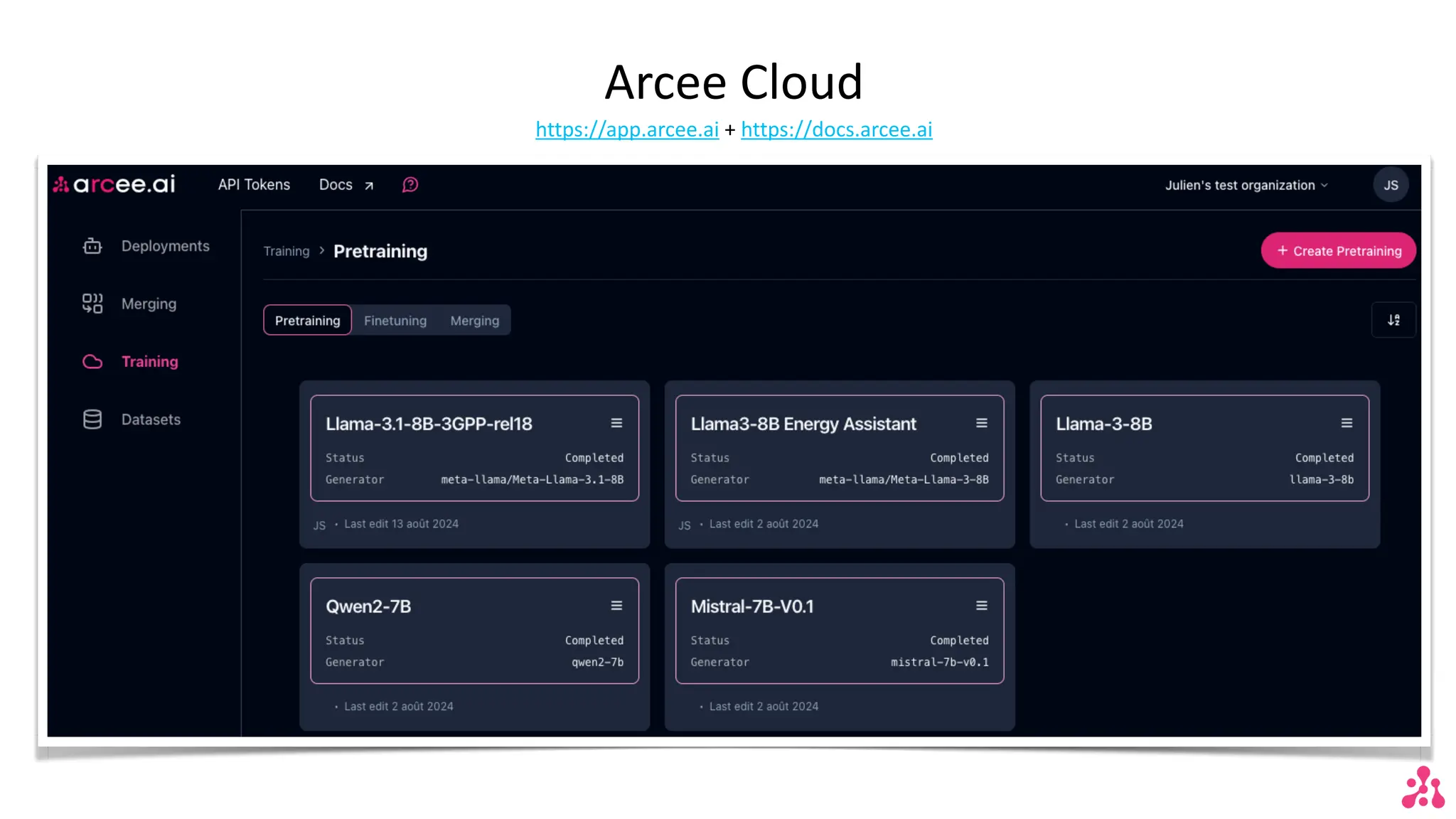This screenshot has width=1456, height=819.
Task: Open the Llama3-8B Energy Assistant title
Action: [803, 424]
